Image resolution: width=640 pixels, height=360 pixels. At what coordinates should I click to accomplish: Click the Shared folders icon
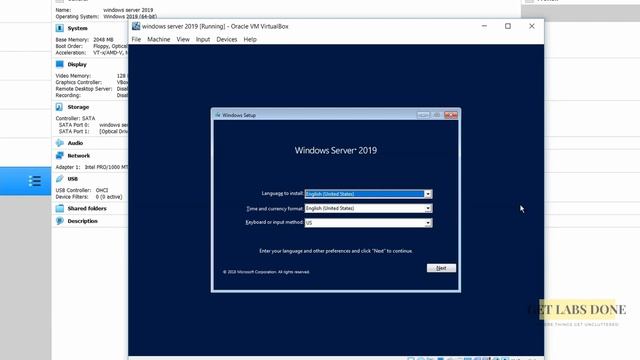click(60, 208)
